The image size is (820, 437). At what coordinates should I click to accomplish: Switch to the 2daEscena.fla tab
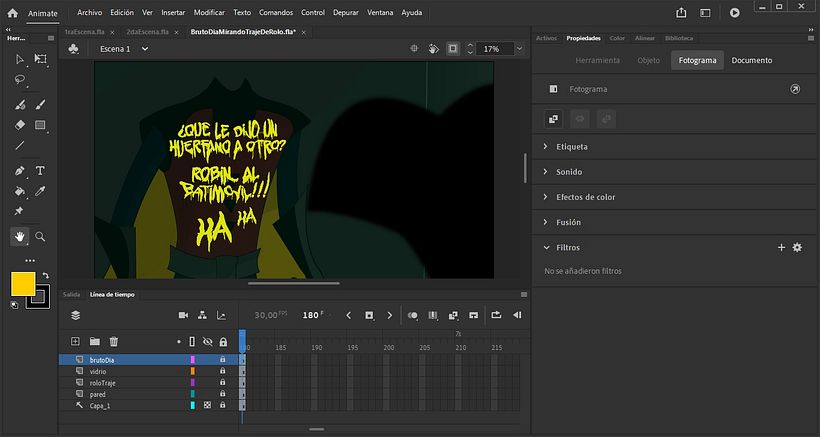[x=147, y=32]
